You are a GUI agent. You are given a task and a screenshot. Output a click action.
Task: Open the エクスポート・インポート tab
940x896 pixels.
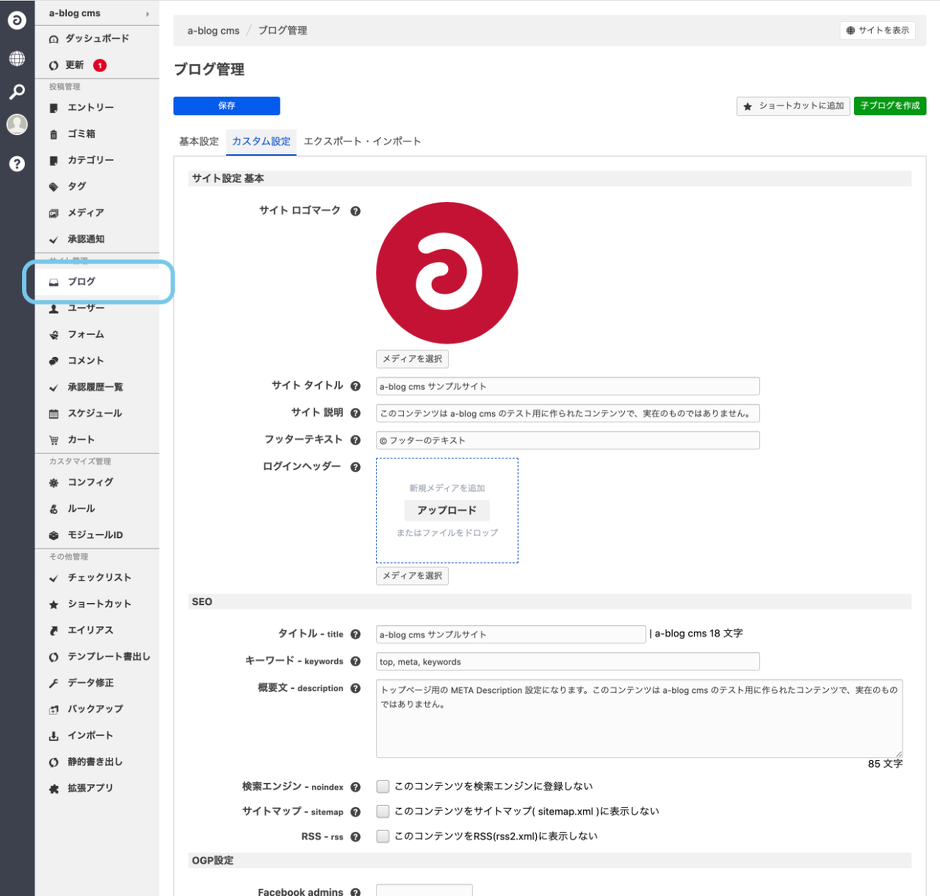pos(362,142)
